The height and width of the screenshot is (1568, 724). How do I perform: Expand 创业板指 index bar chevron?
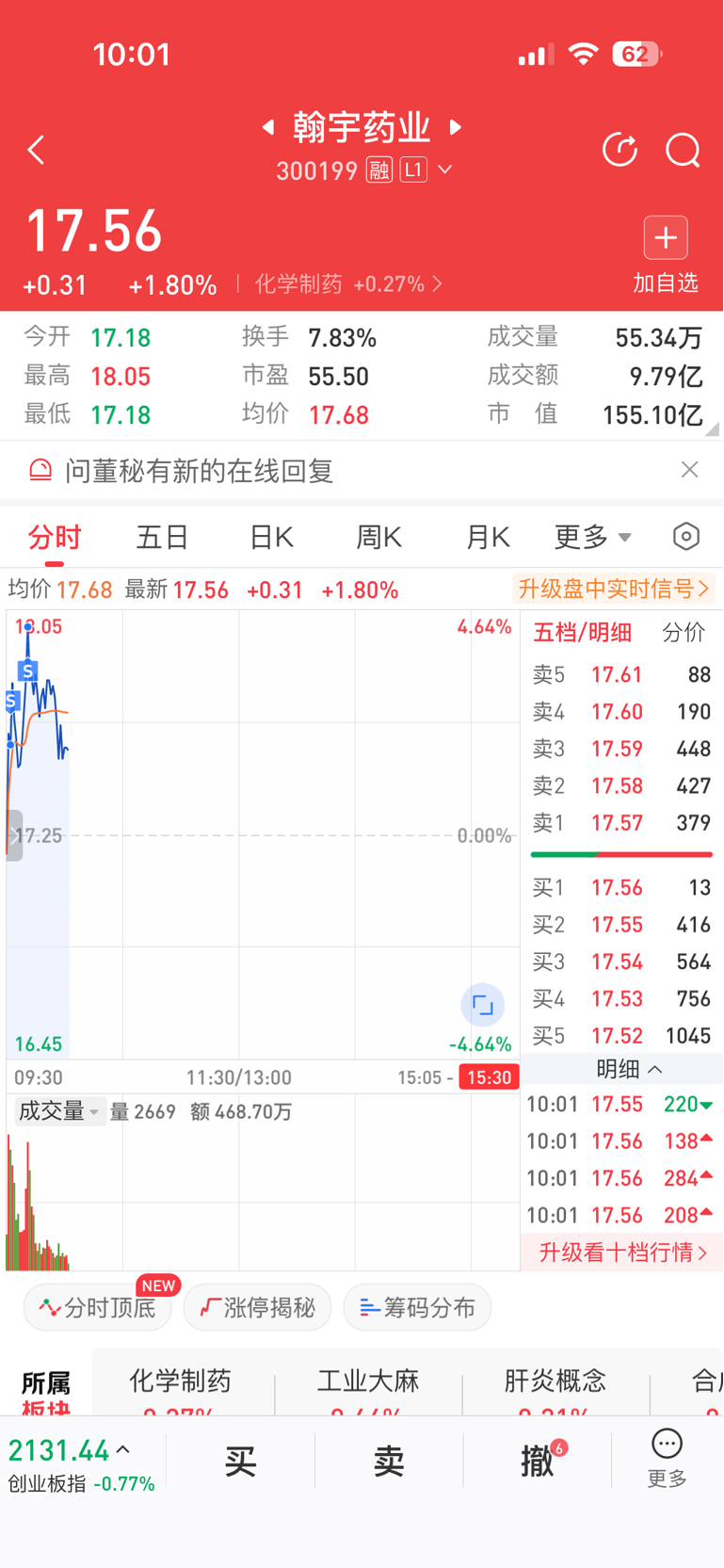click(122, 1450)
